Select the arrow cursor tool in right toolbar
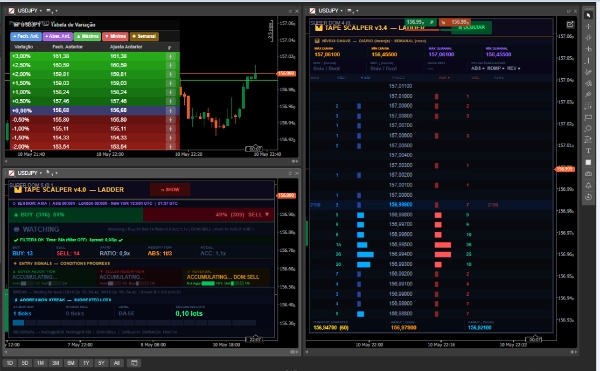This screenshot has width=600, height=371. (588, 15)
